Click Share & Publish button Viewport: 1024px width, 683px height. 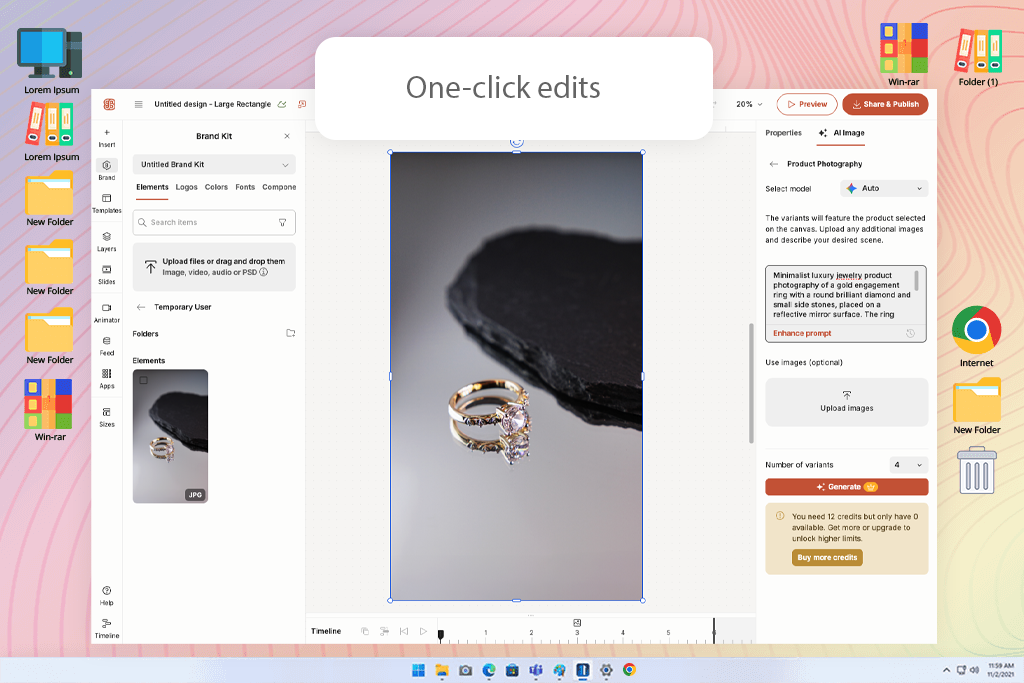point(886,104)
